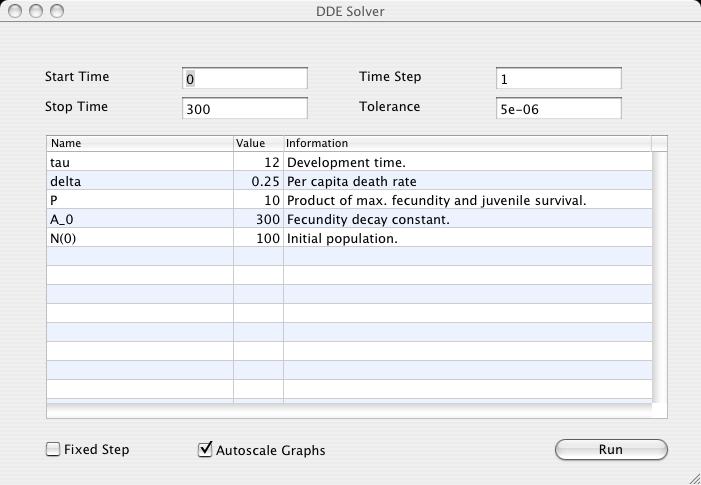
Task: Minimize the DDE Solver window
Action: (x=35, y=11)
